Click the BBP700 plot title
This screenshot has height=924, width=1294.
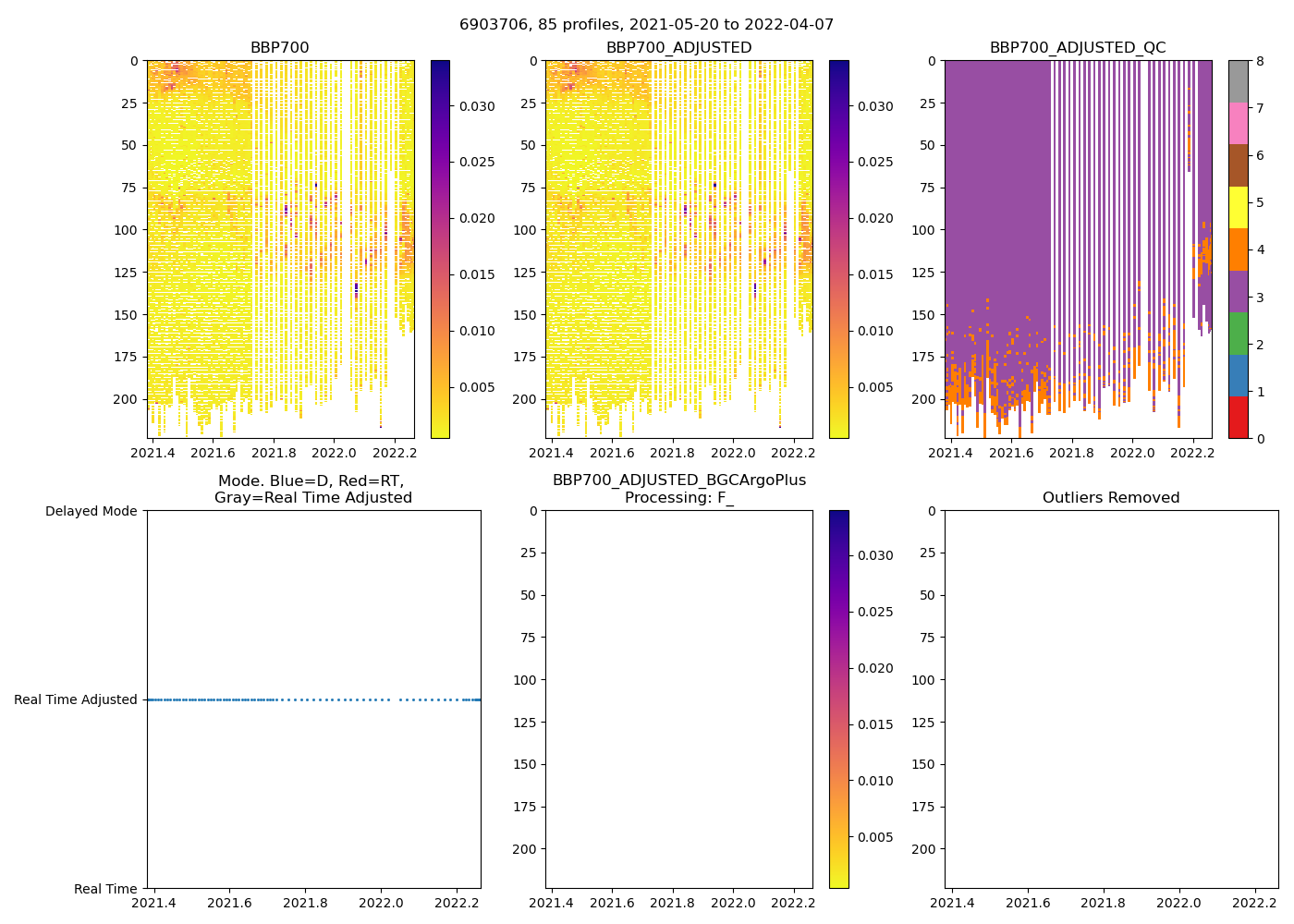point(280,48)
